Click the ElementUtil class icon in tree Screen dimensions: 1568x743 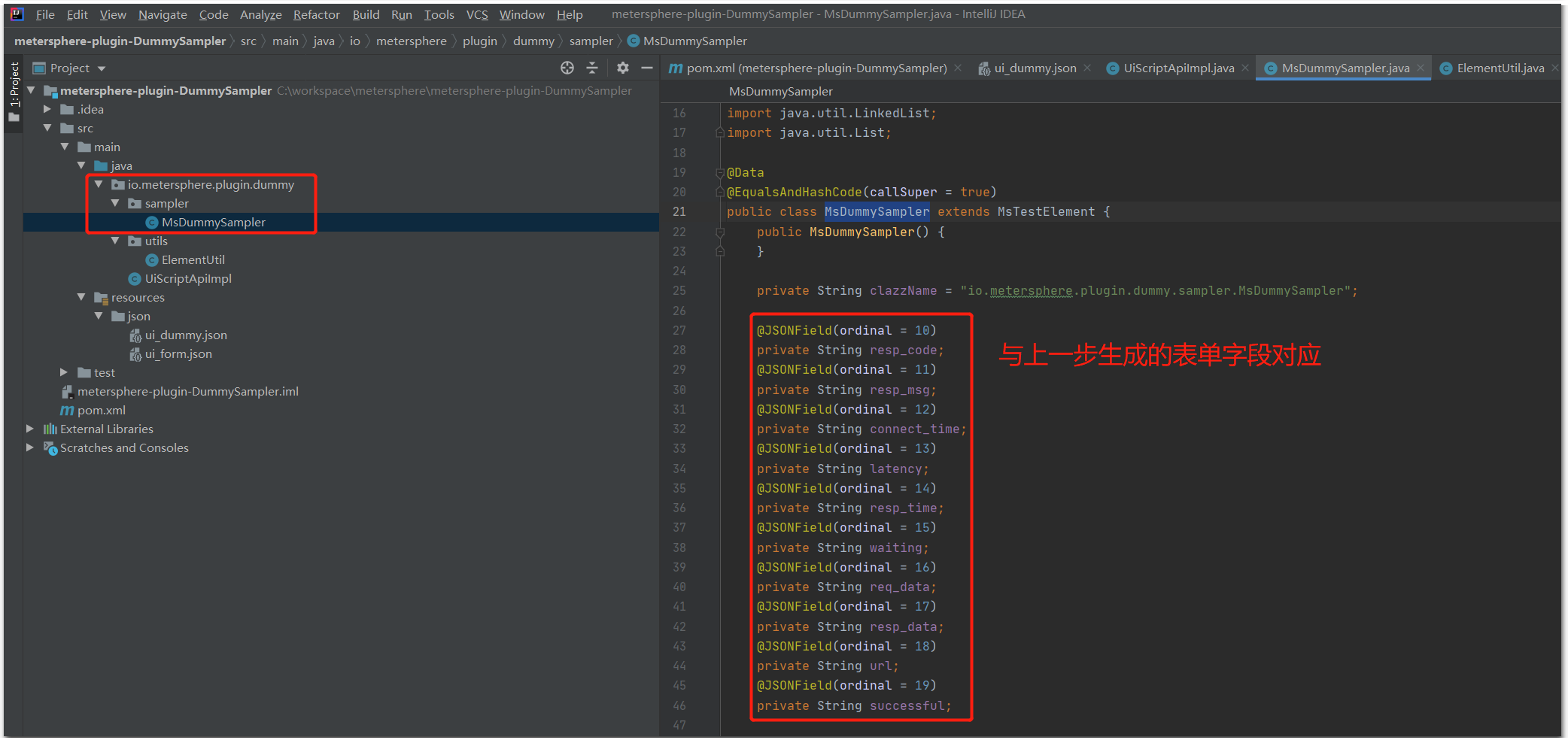(152, 259)
